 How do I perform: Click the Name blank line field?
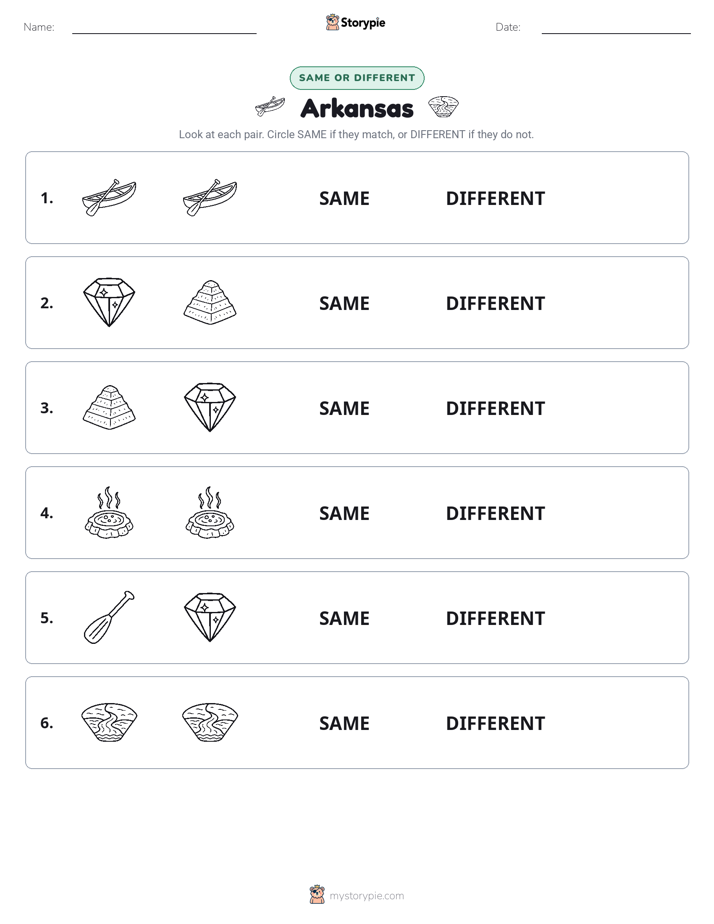164,27
